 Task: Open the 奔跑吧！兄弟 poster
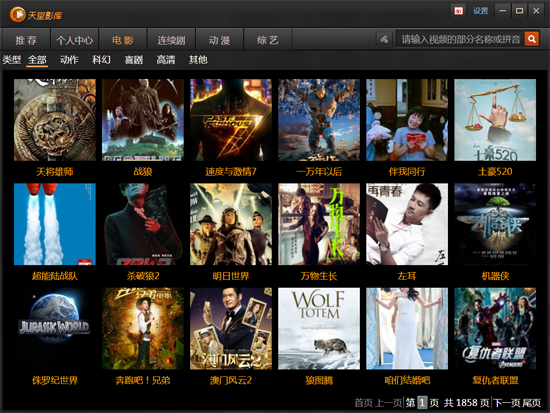point(143,329)
